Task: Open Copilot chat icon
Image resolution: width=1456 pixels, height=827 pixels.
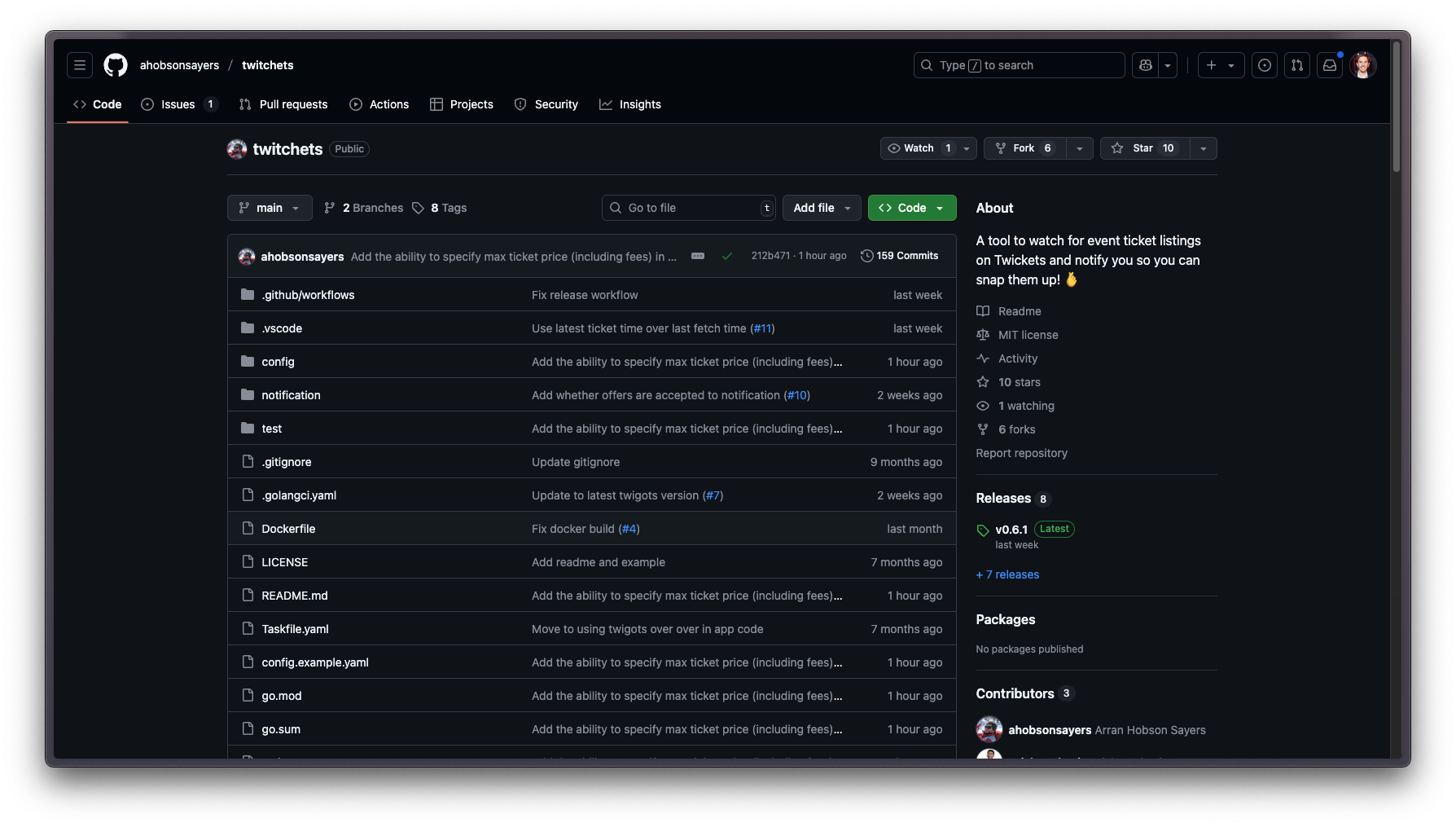Action: pyautogui.click(x=1146, y=65)
